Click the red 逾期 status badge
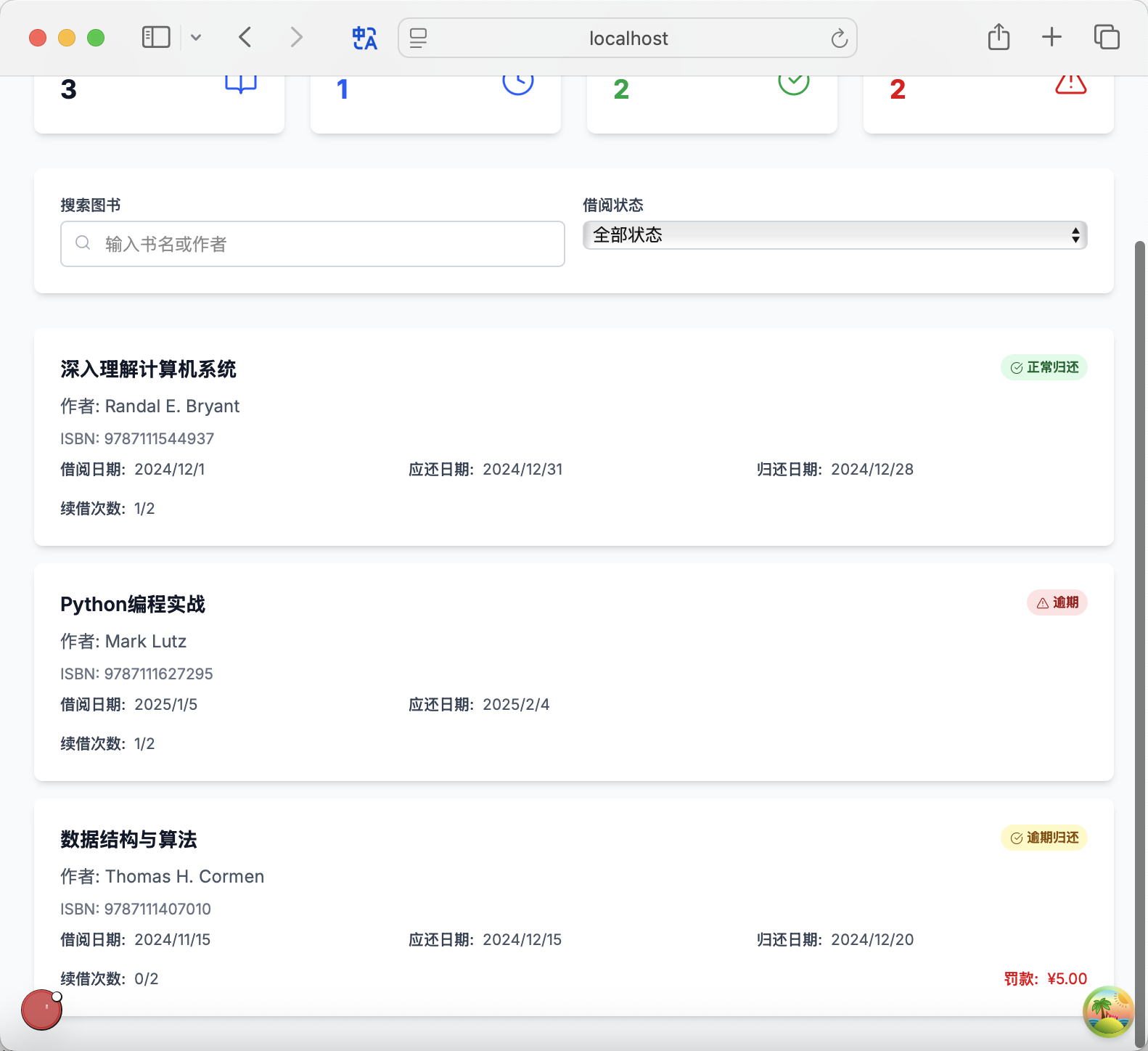 [x=1057, y=602]
